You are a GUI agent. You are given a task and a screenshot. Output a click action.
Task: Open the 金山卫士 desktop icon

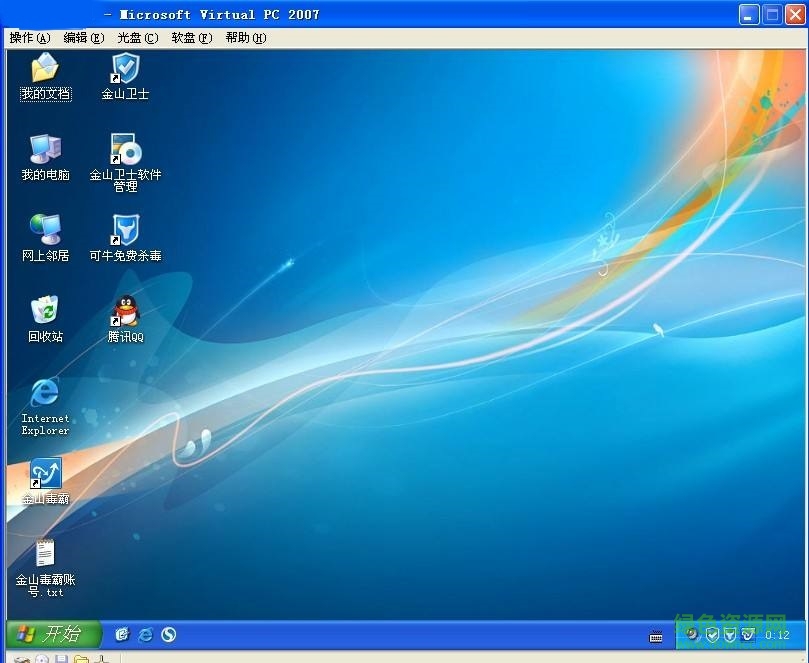(124, 70)
